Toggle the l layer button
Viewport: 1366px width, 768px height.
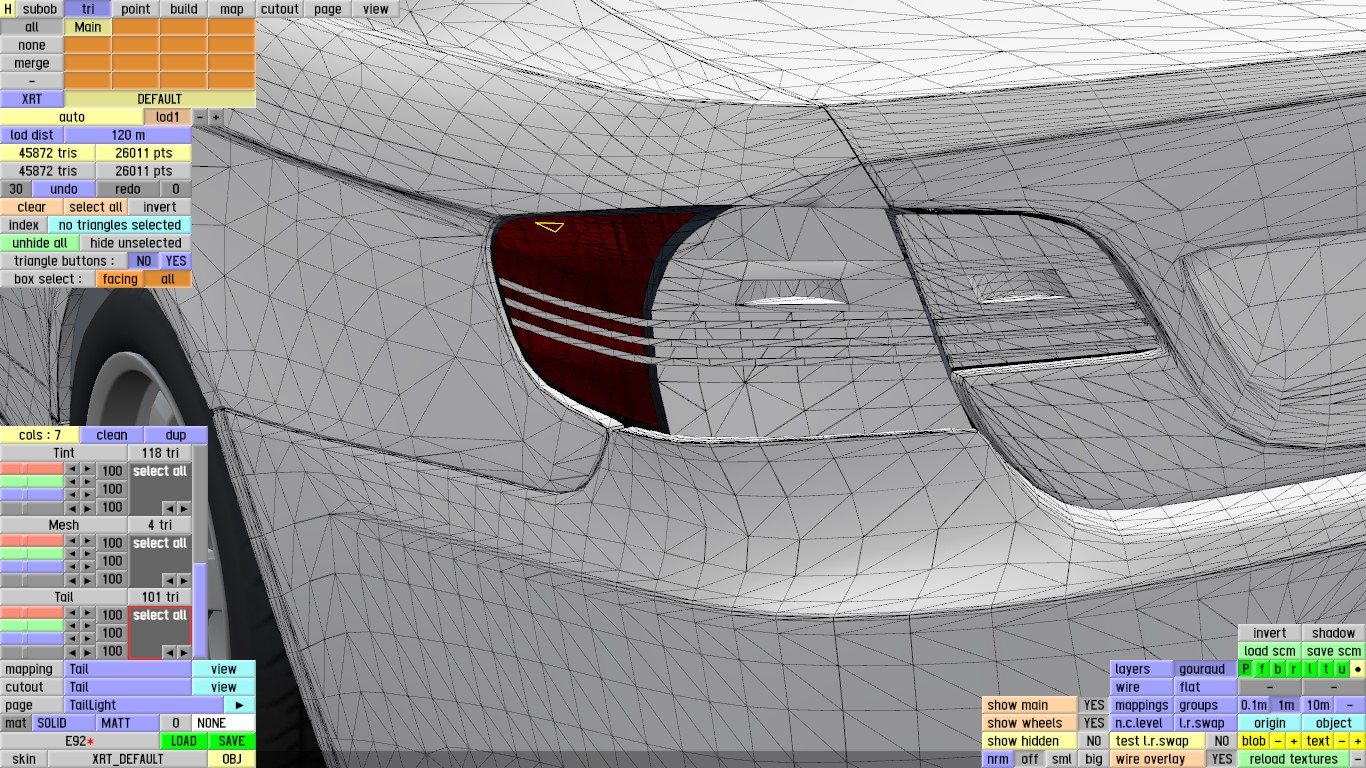point(1310,669)
